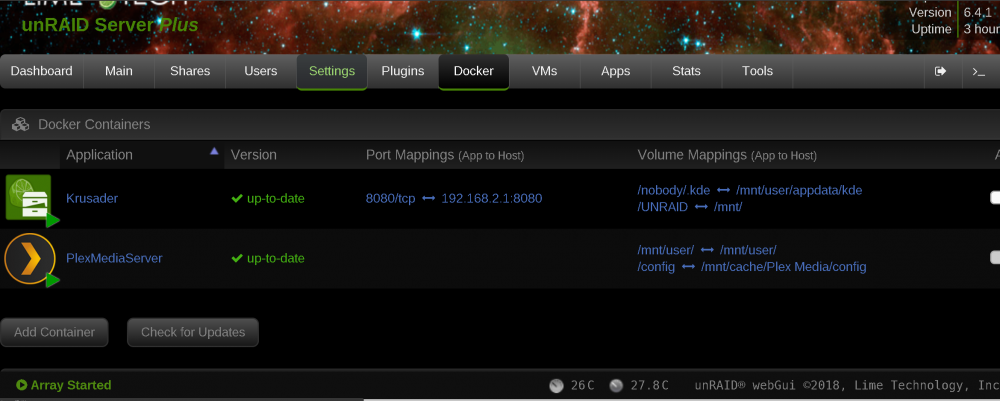The width and height of the screenshot is (1000, 401).
Task: Click the Array Started status icon
Action: [x=22, y=385]
